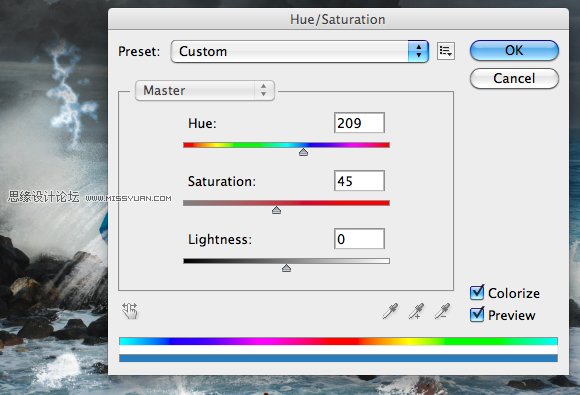Select the Add to Sample eyedropper
Viewport: 580px width, 395px height.
[x=417, y=311]
